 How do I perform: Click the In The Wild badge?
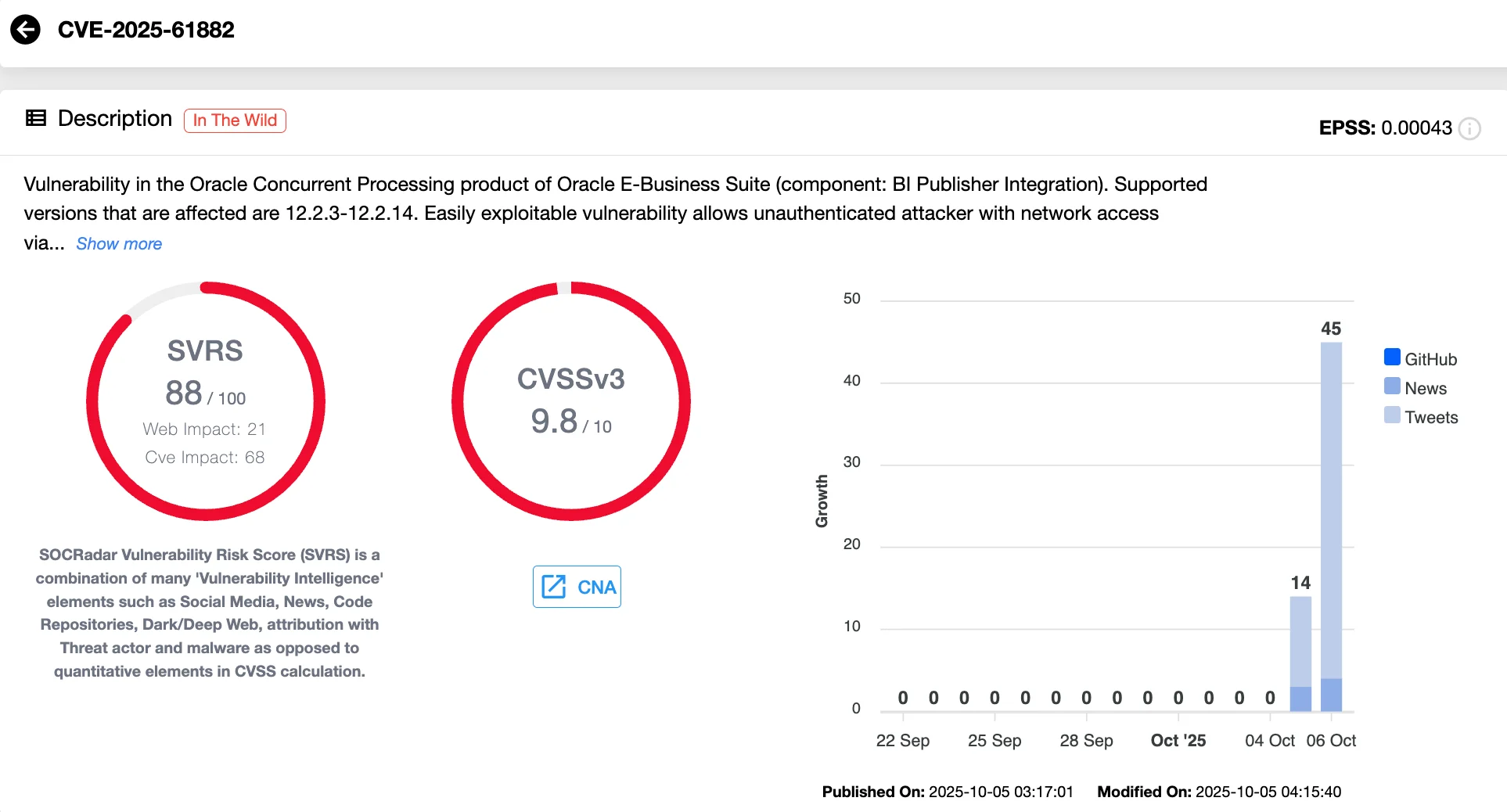tap(234, 120)
